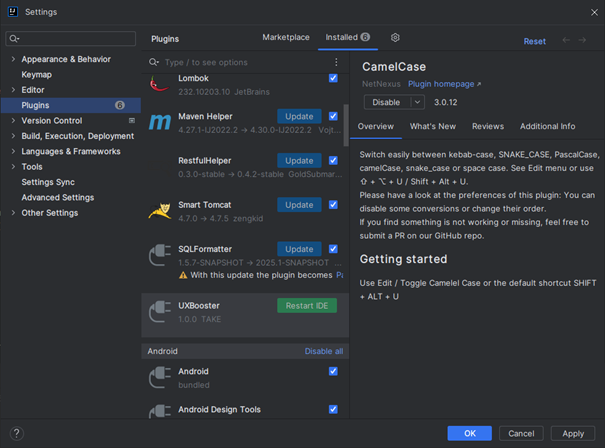Click the Cancel button
Image resolution: width=605 pixels, height=448 pixels.
tap(521, 433)
